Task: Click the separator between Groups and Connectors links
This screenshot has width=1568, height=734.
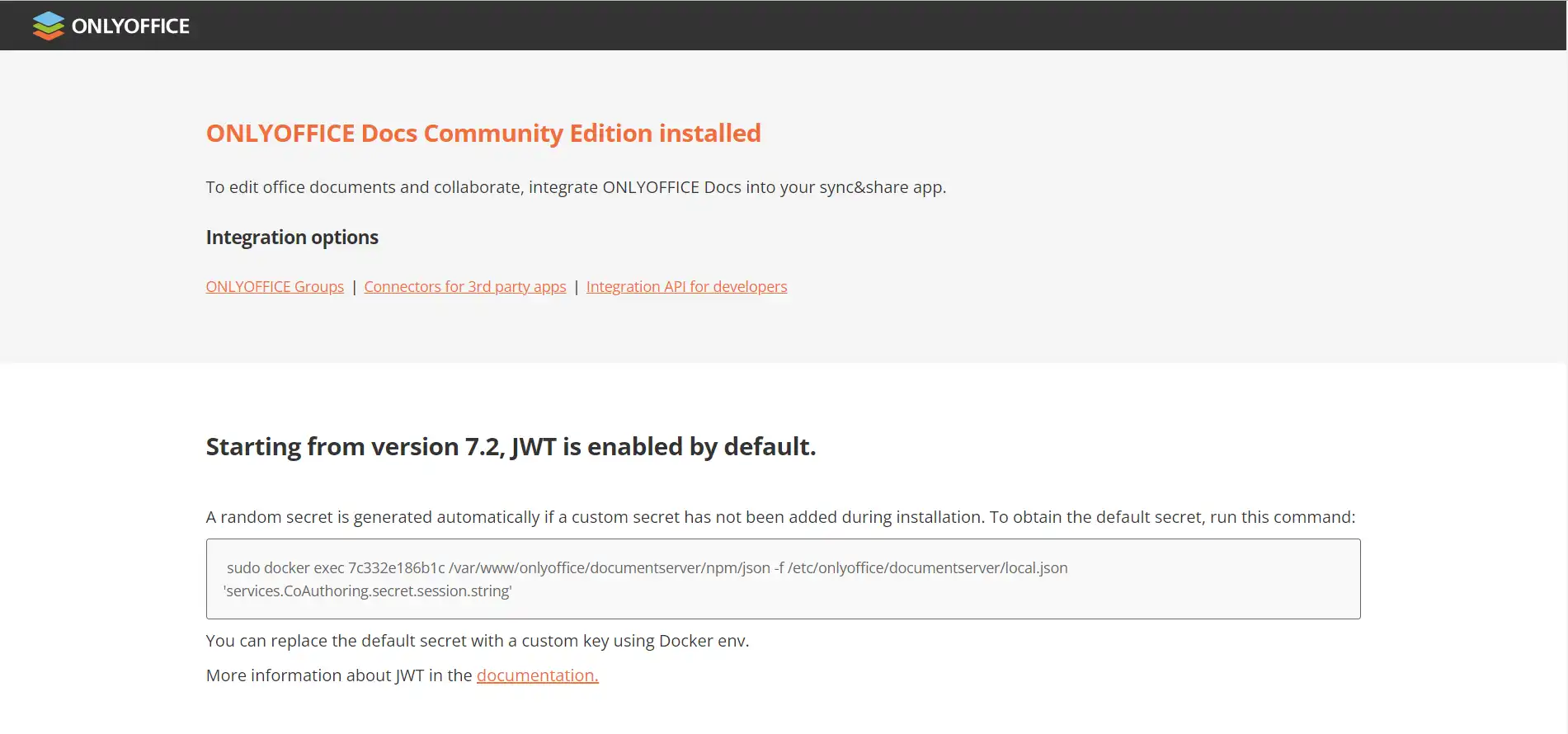Action: [x=354, y=286]
